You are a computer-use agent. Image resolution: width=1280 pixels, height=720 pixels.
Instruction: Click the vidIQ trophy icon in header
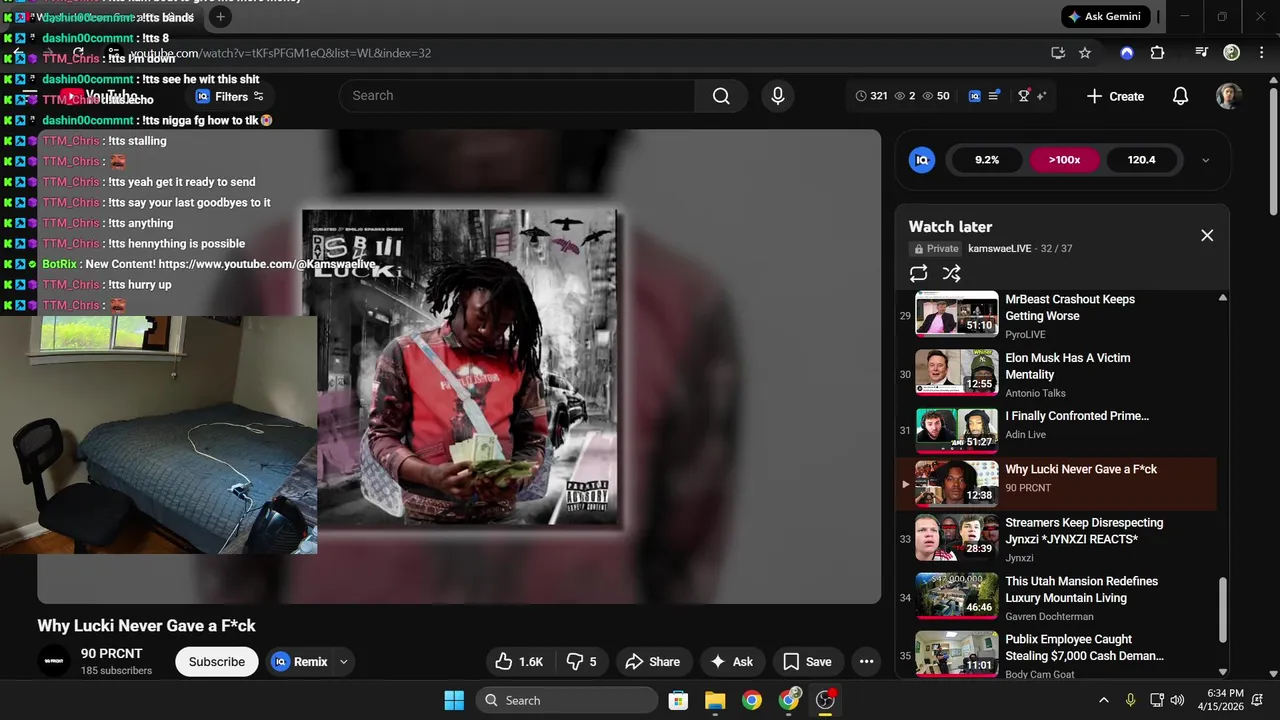(x=1024, y=96)
